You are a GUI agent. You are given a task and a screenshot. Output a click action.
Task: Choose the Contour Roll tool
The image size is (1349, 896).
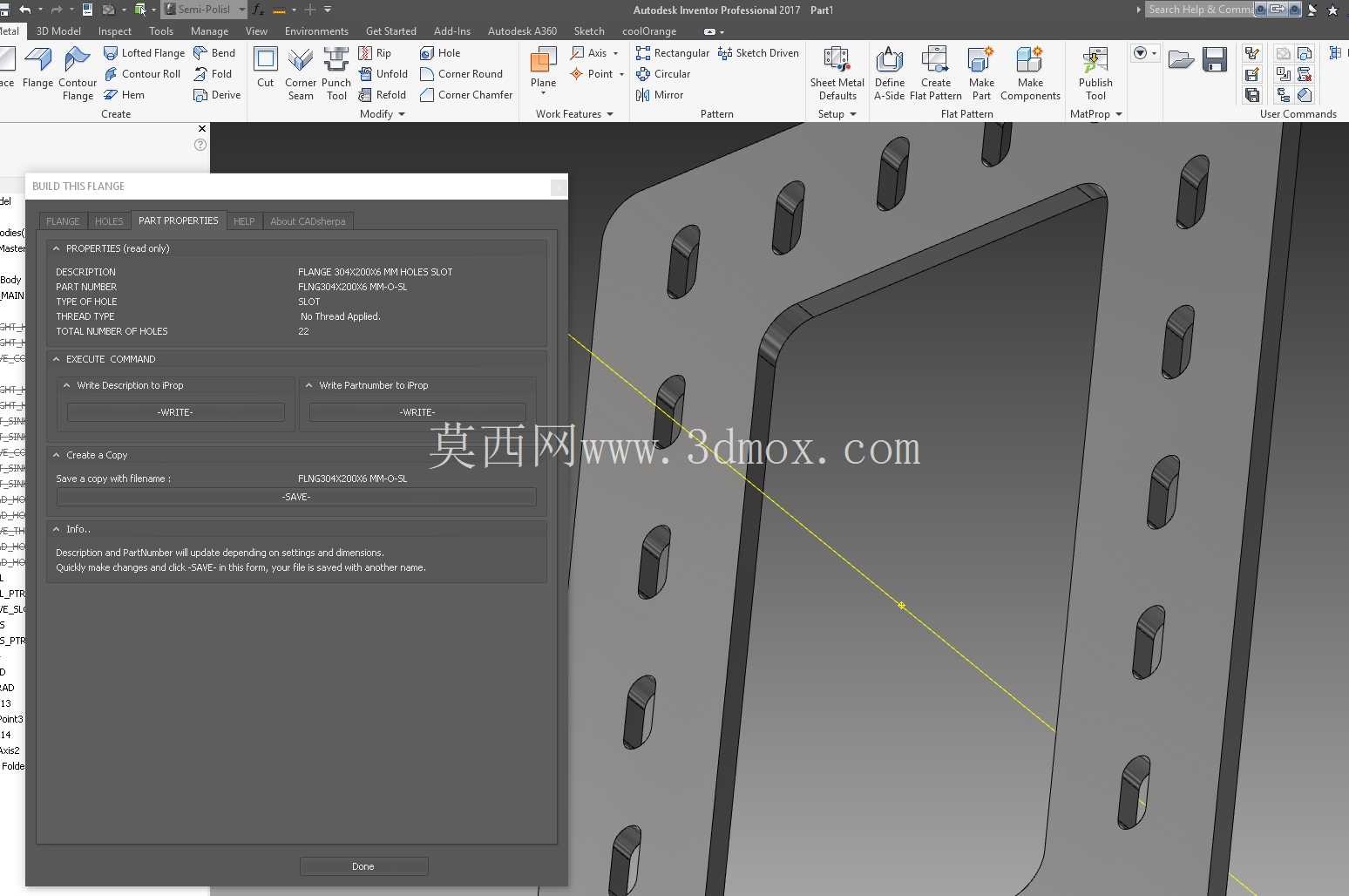pos(142,74)
